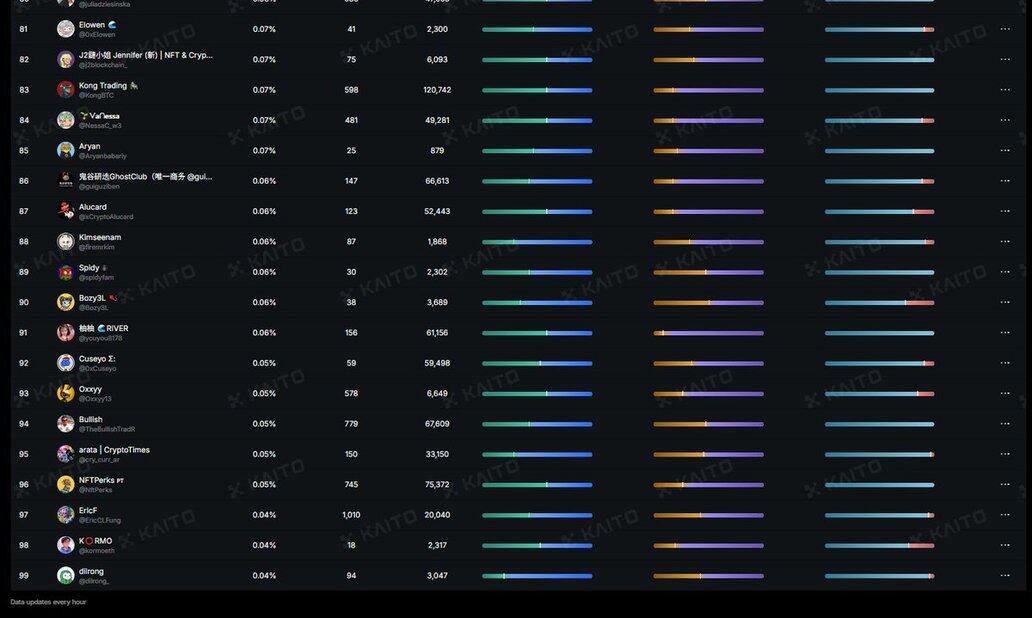Click Cuseyo's profile avatar
Screen dimensions: 1032x618
click(66, 363)
